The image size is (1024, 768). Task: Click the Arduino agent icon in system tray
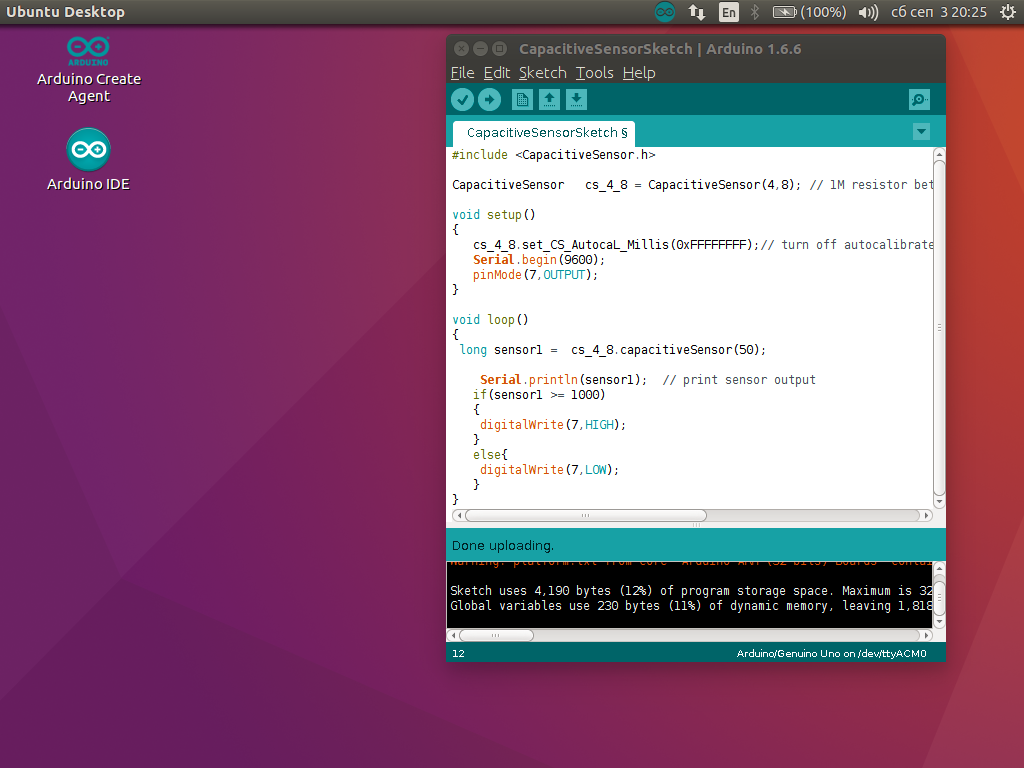coord(664,12)
